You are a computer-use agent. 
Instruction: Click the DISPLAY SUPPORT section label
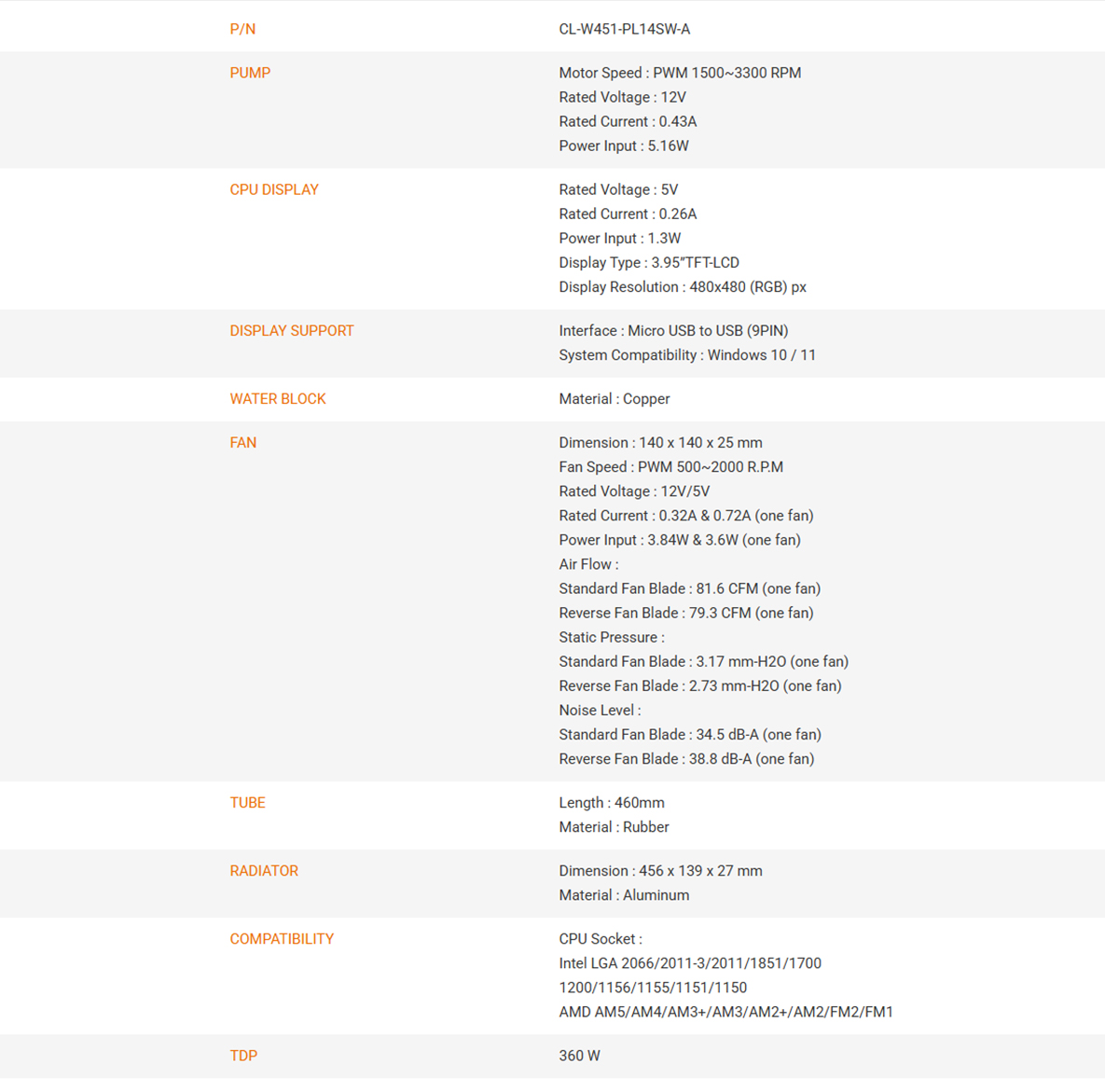[291, 331]
